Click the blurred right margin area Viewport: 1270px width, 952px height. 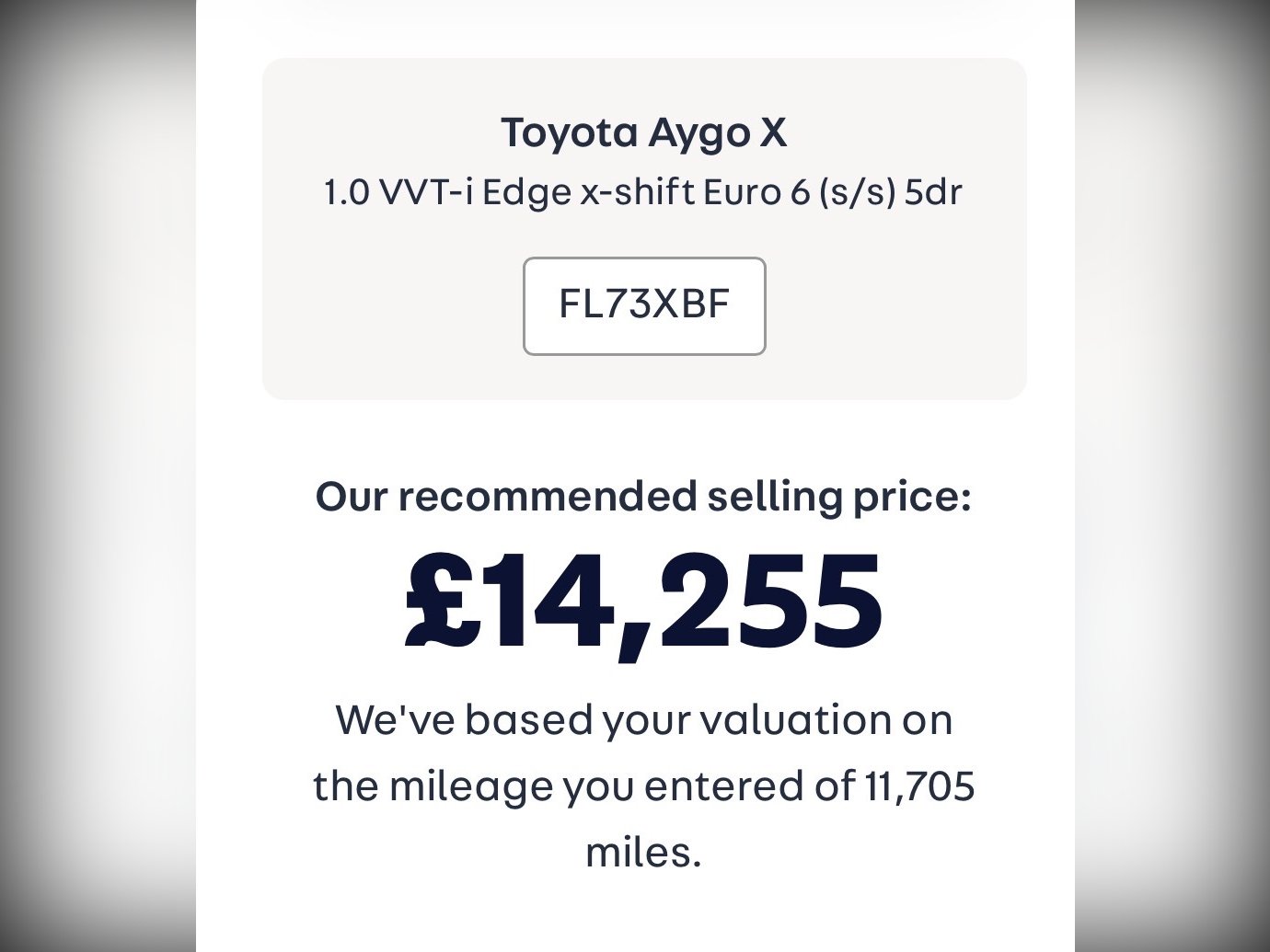pos(1173,460)
